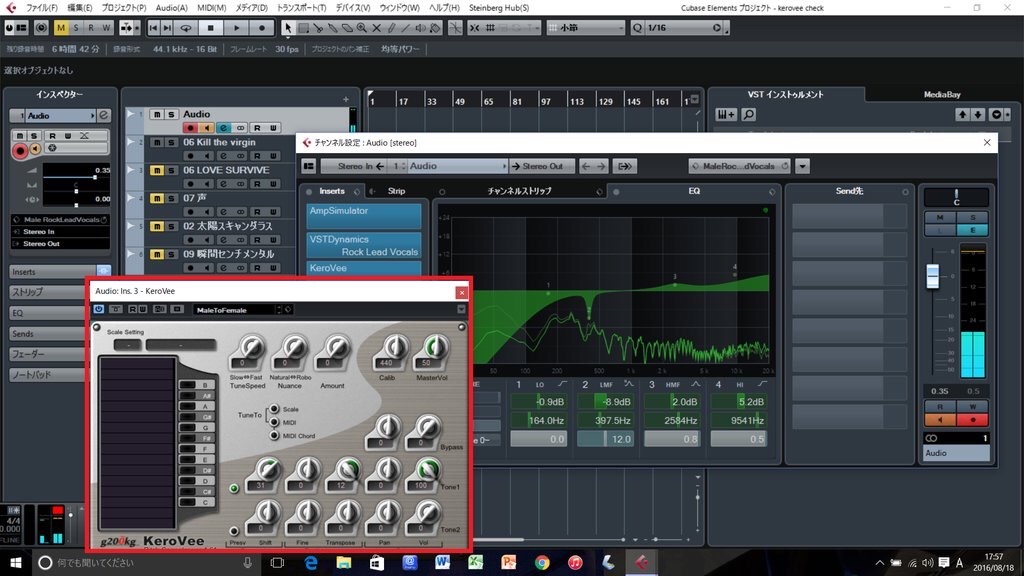Click the plus Add Track icon
This screenshot has height=576, width=1024.
click(x=345, y=99)
